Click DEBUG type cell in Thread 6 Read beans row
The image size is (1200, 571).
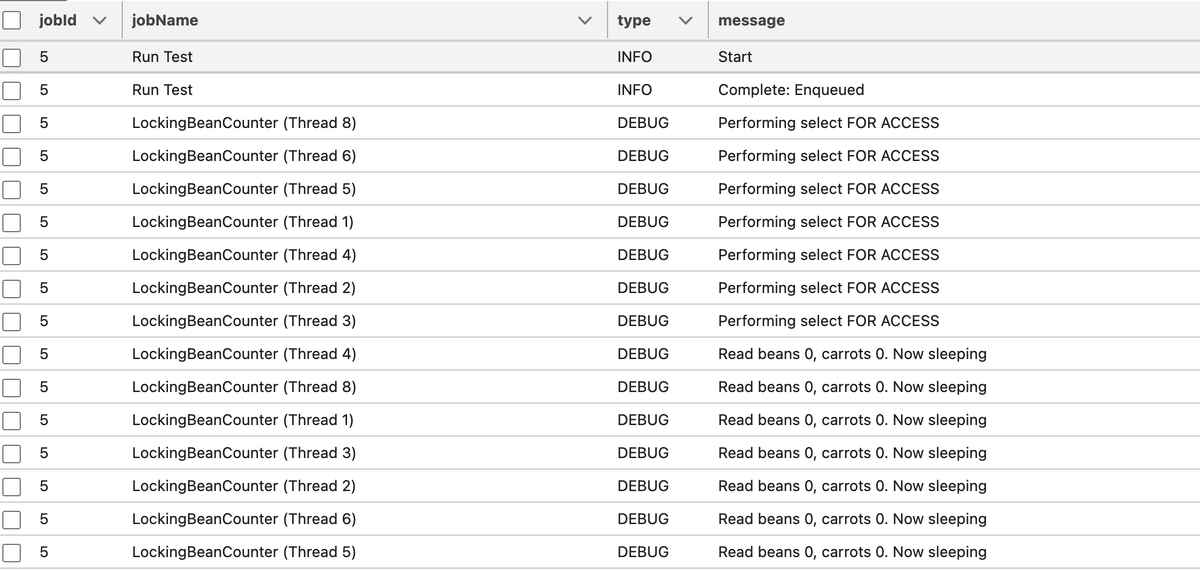643,519
